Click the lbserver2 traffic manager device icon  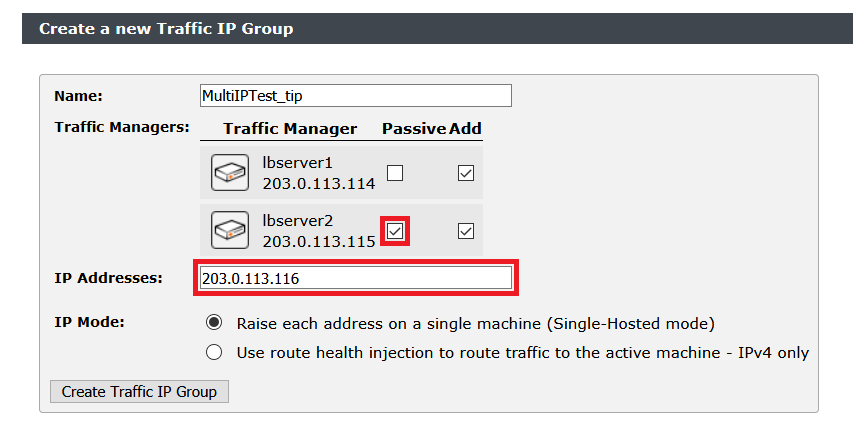point(230,230)
